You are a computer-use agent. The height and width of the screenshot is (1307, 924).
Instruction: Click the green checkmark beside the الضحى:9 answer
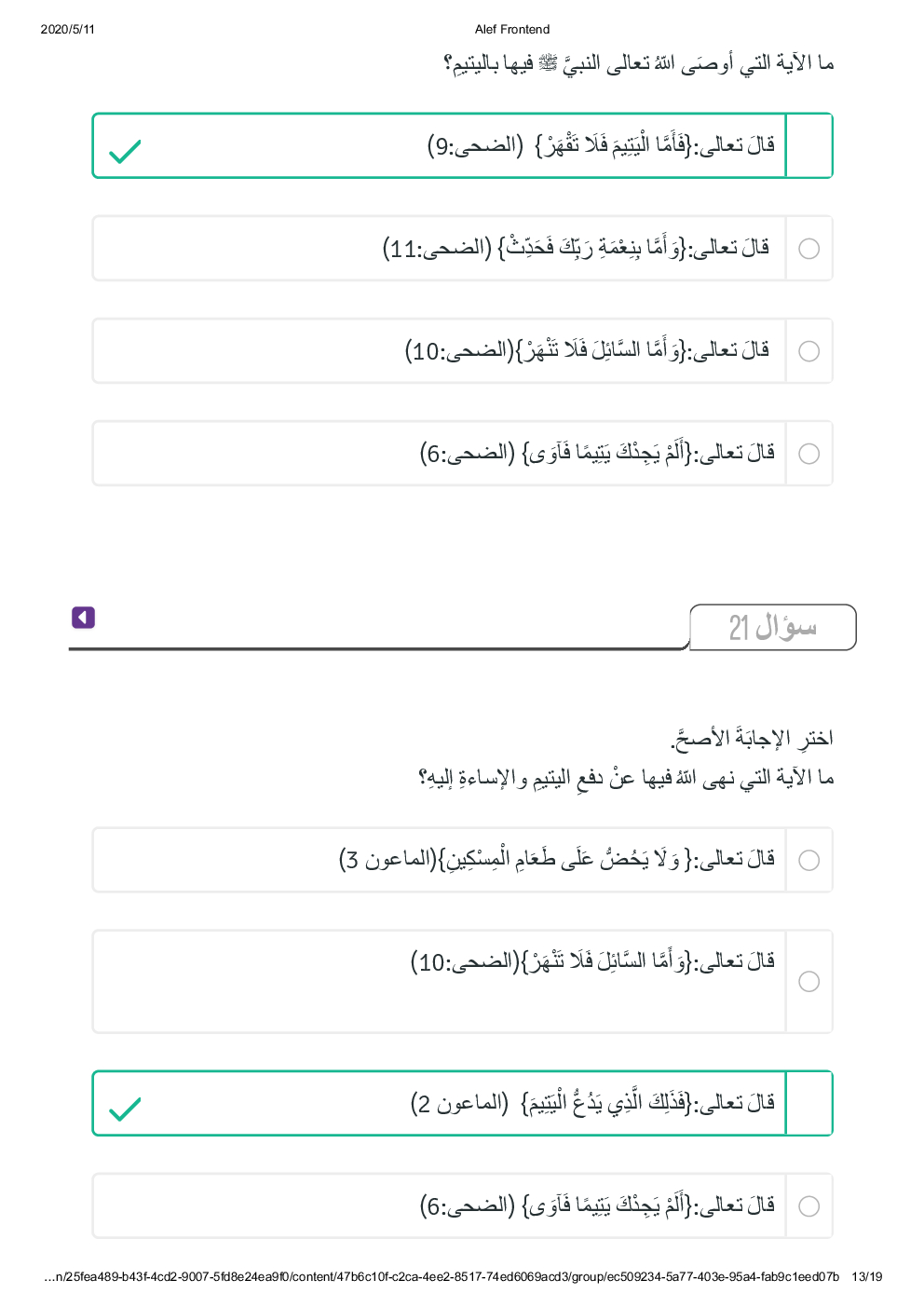click(x=125, y=151)
